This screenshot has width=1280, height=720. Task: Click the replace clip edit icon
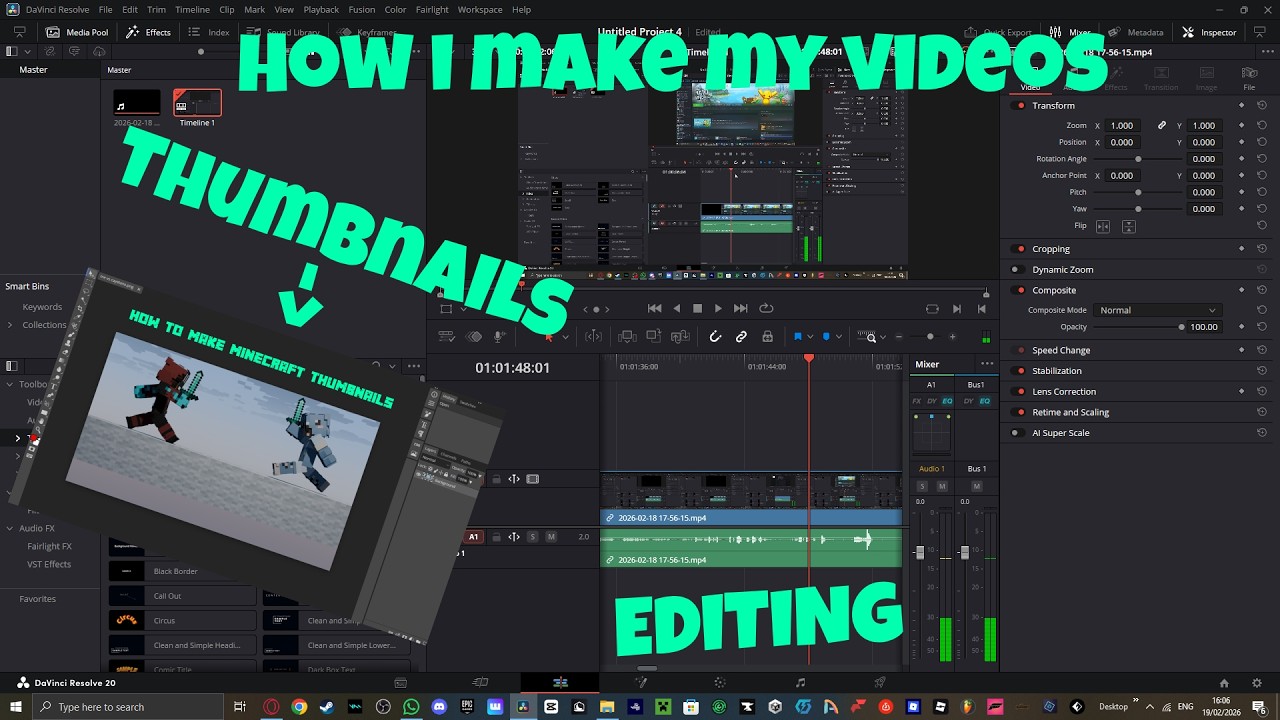[x=680, y=337]
